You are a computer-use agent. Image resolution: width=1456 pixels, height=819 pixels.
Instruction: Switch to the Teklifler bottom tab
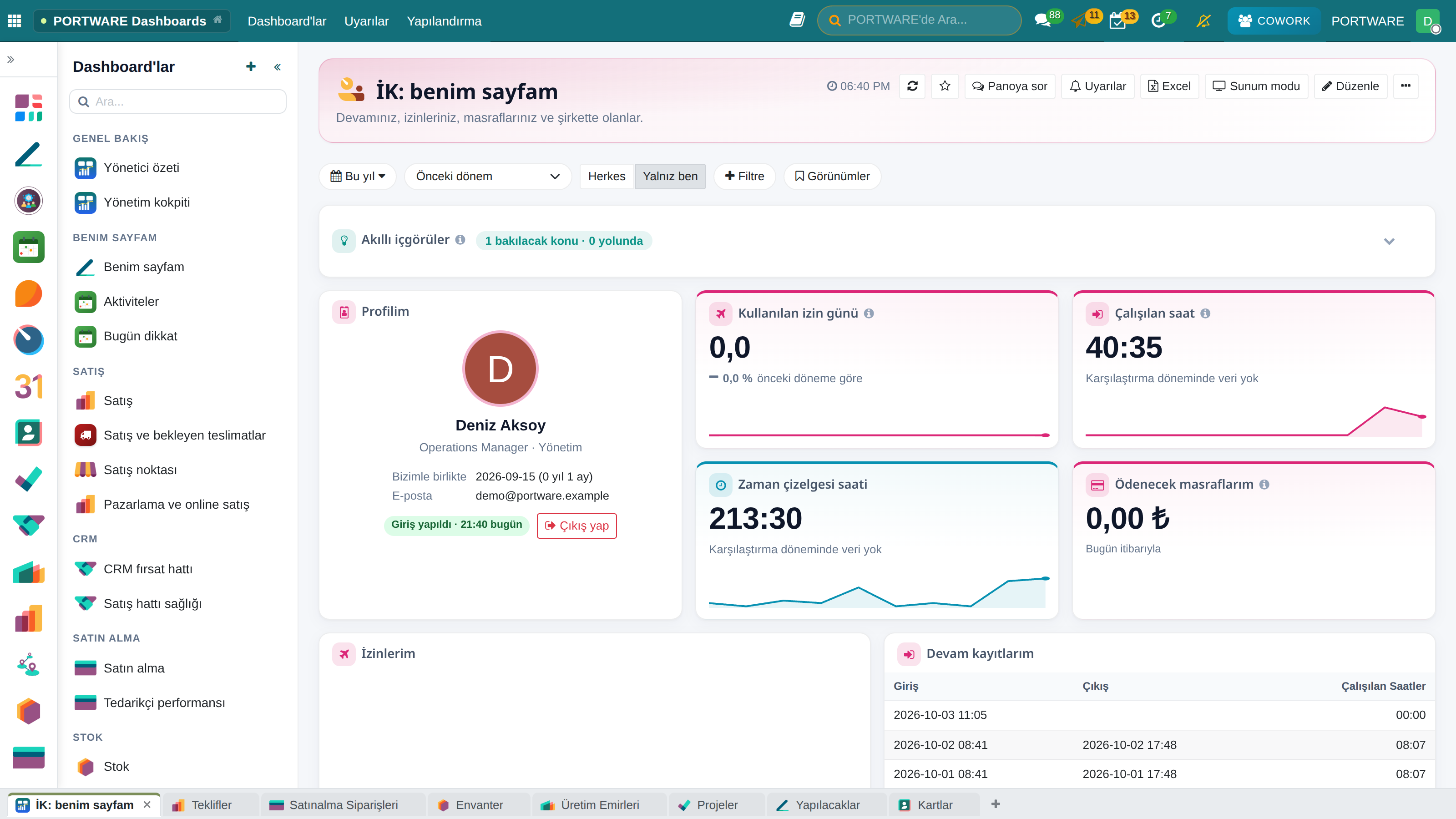[210, 805]
